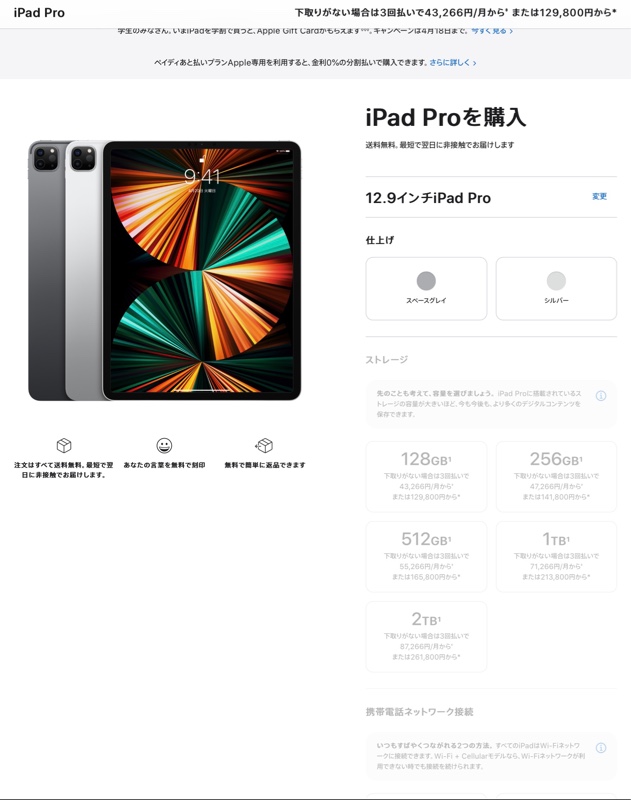Open the storage info circle icon
Screen dimensions: 631x800
coord(601,395)
